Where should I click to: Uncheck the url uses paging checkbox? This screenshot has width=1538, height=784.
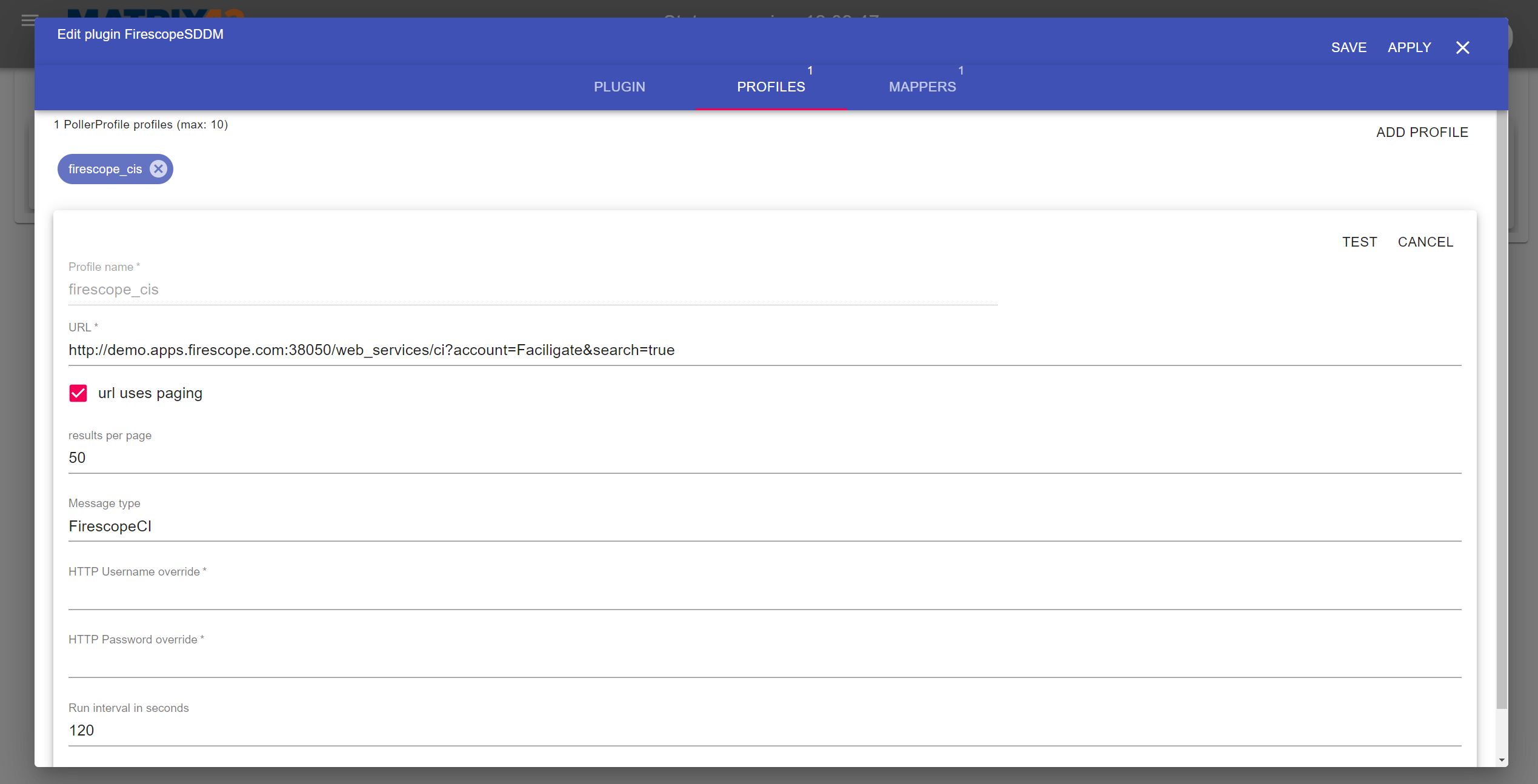tap(78, 393)
